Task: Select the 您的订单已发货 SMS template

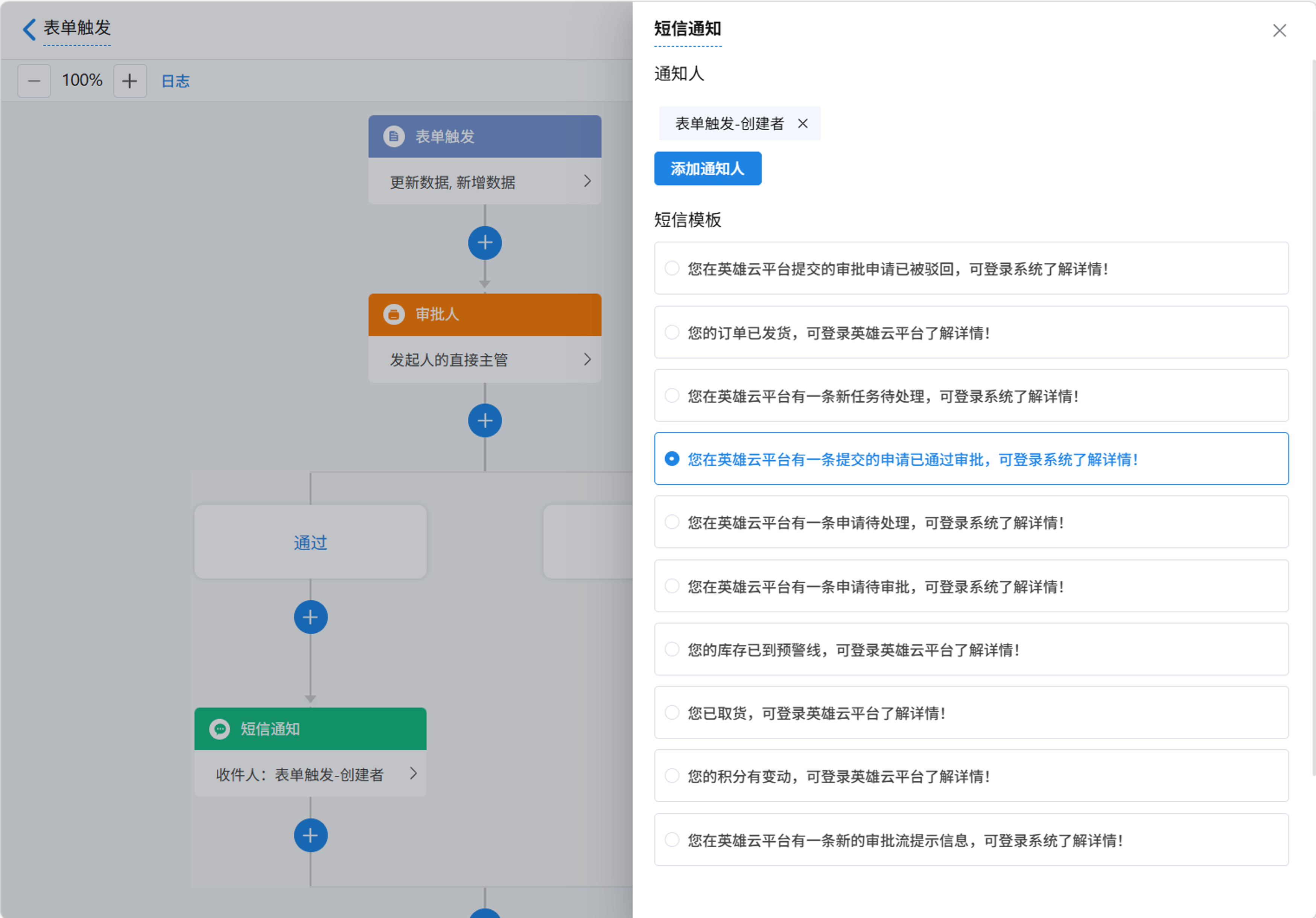Action: (x=672, y=333)
